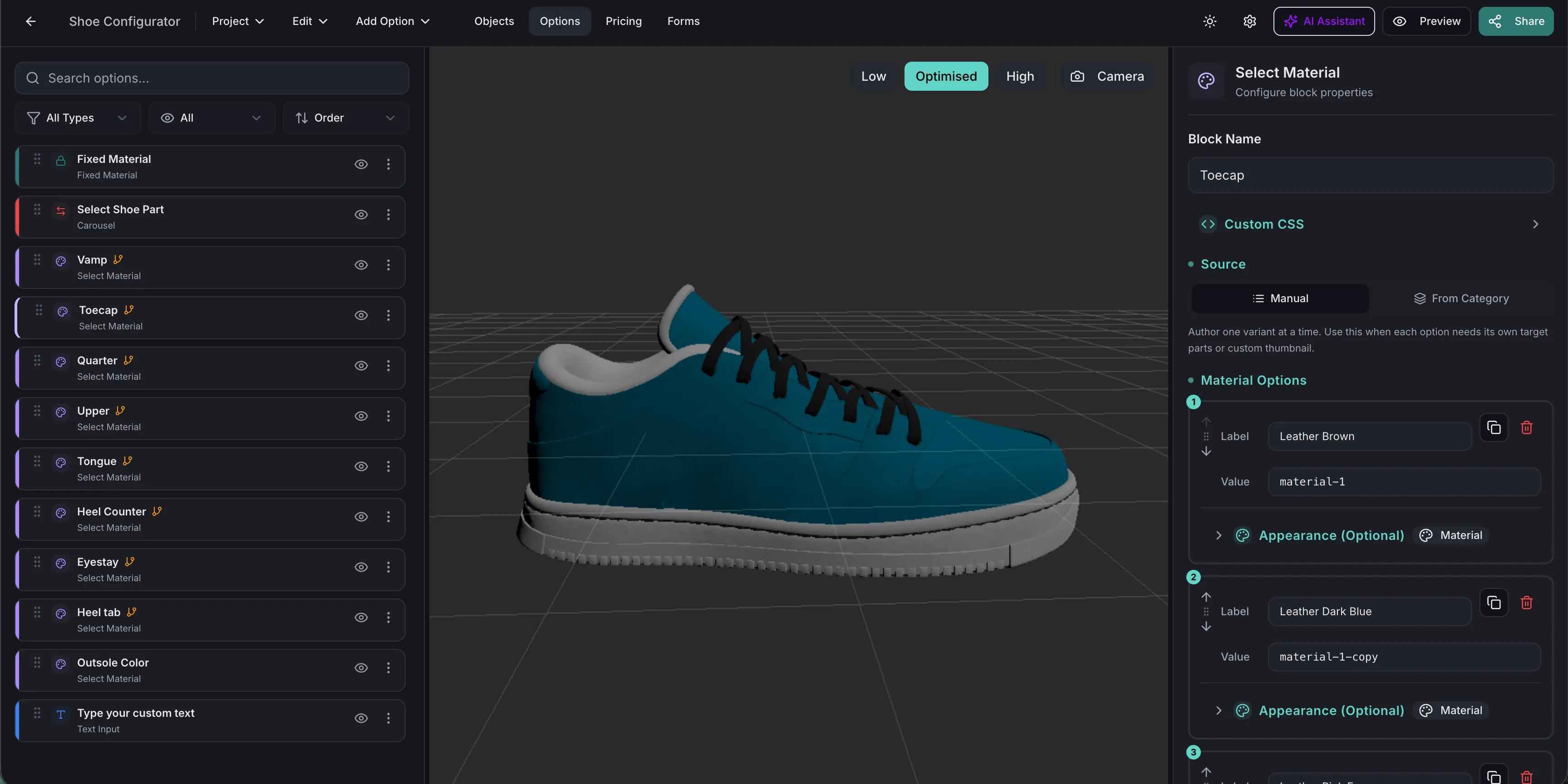
Task: Click the Block Name field containing Toecap
Action: pos(1370,176)
